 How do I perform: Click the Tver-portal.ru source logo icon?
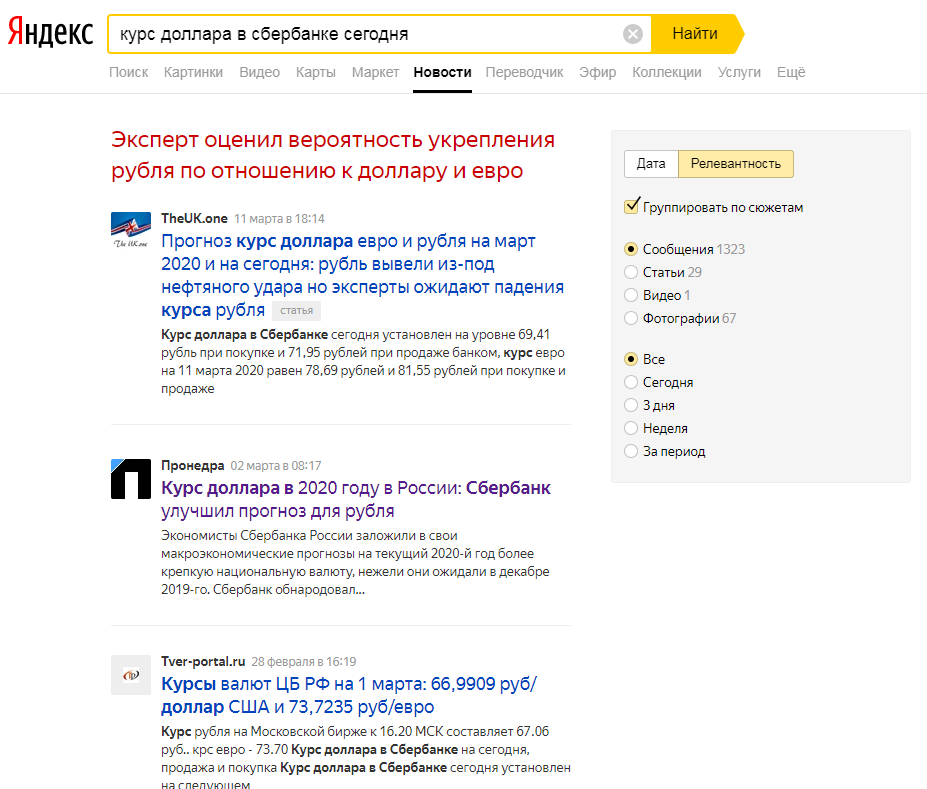pos(131,674)
